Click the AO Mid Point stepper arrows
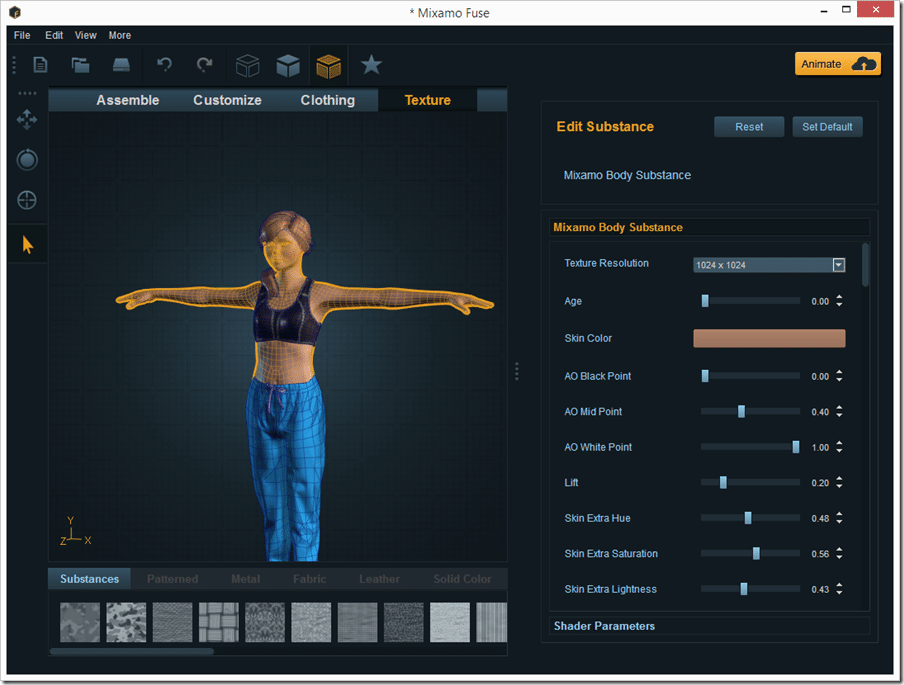Image resolution: width=904 pixels, height=685 pixels. click(x=839, y=412)
